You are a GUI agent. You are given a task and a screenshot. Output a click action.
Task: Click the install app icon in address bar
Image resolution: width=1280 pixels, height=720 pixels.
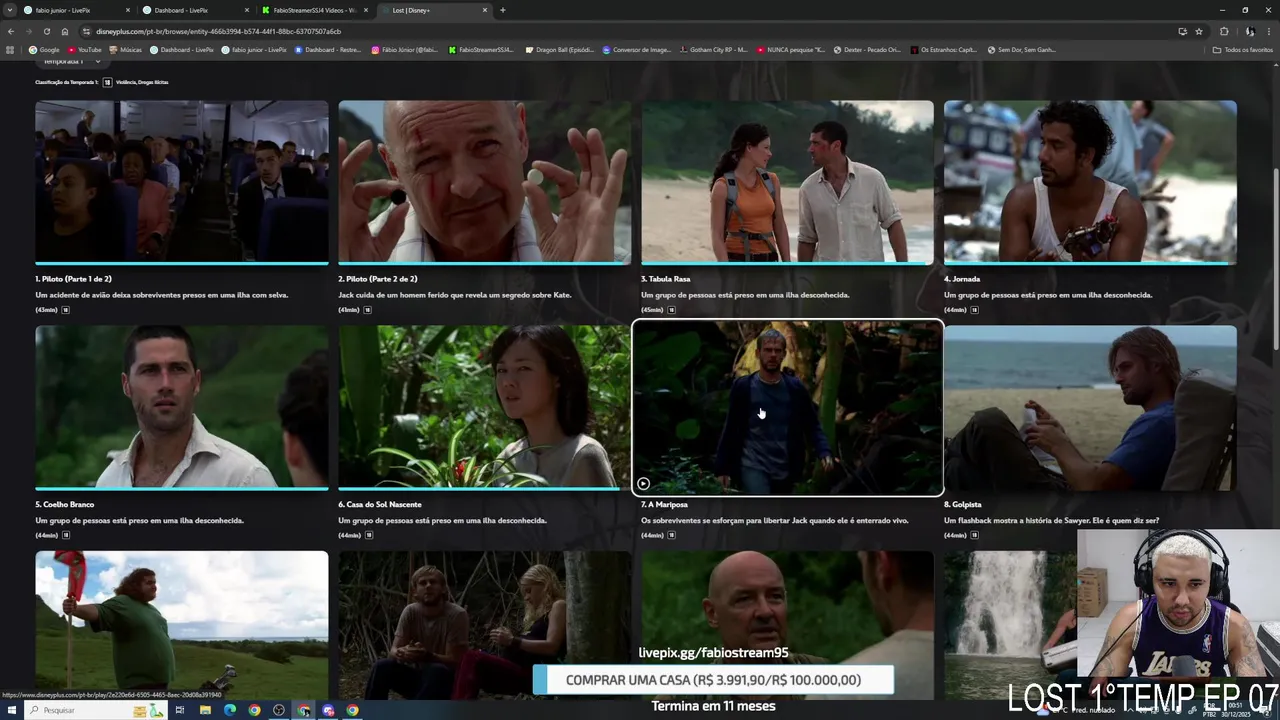tap(1182, 31)
